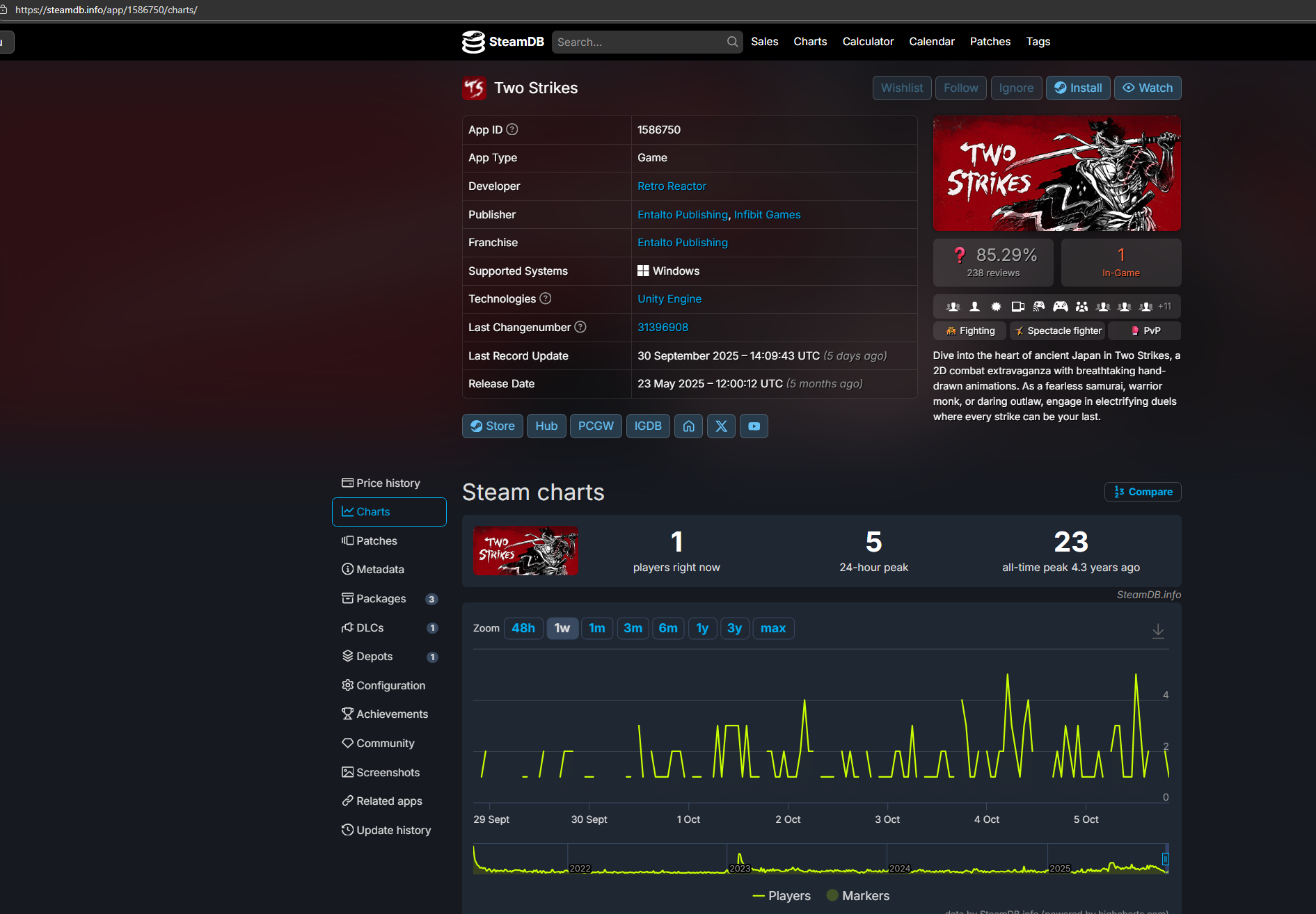Click the streaming controller category icon
This screenshot has width=1316, height=914.
click(x=1039, y=306)
